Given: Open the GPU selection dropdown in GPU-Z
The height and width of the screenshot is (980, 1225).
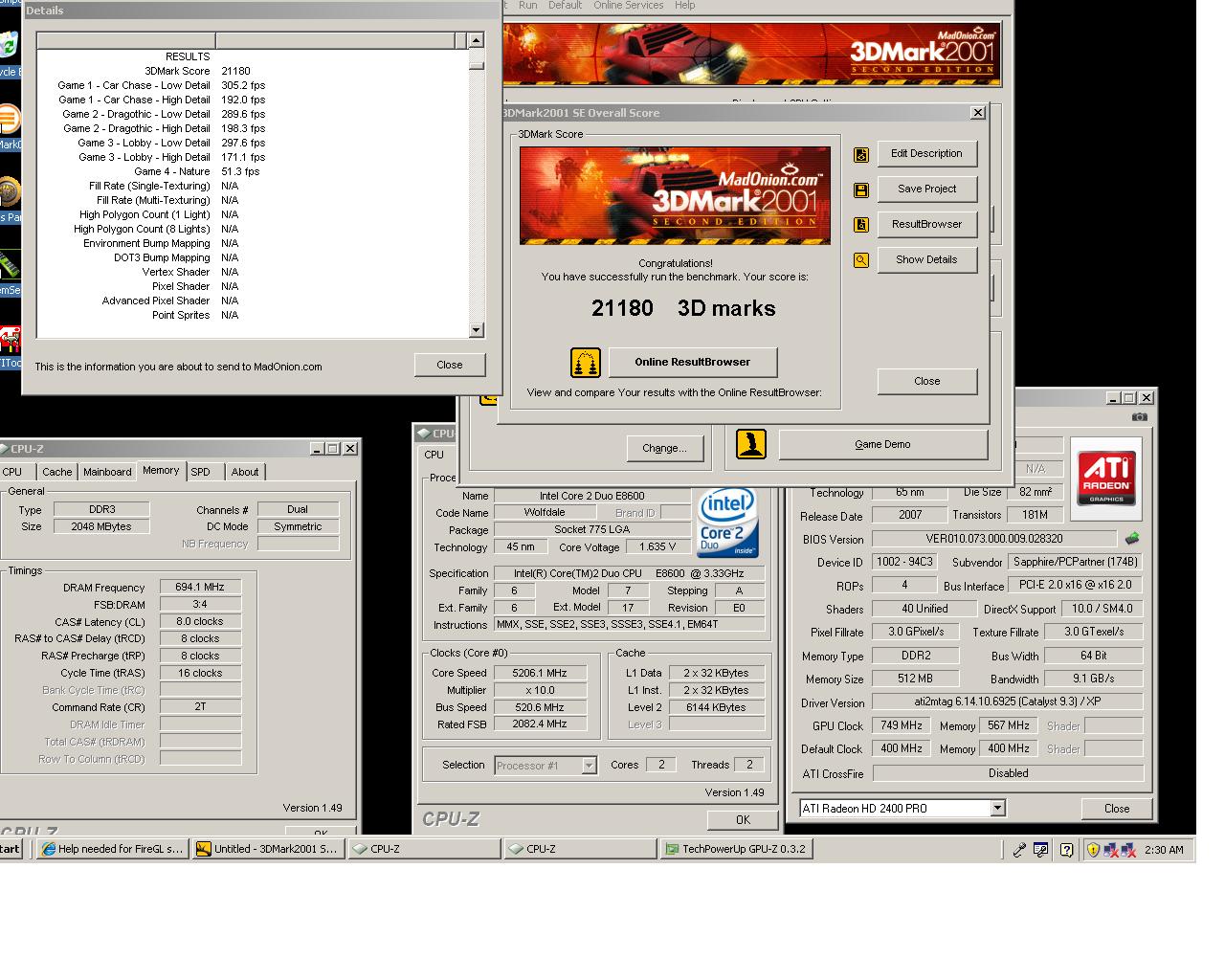Looking at the screenshot, I should click(997, 809).
